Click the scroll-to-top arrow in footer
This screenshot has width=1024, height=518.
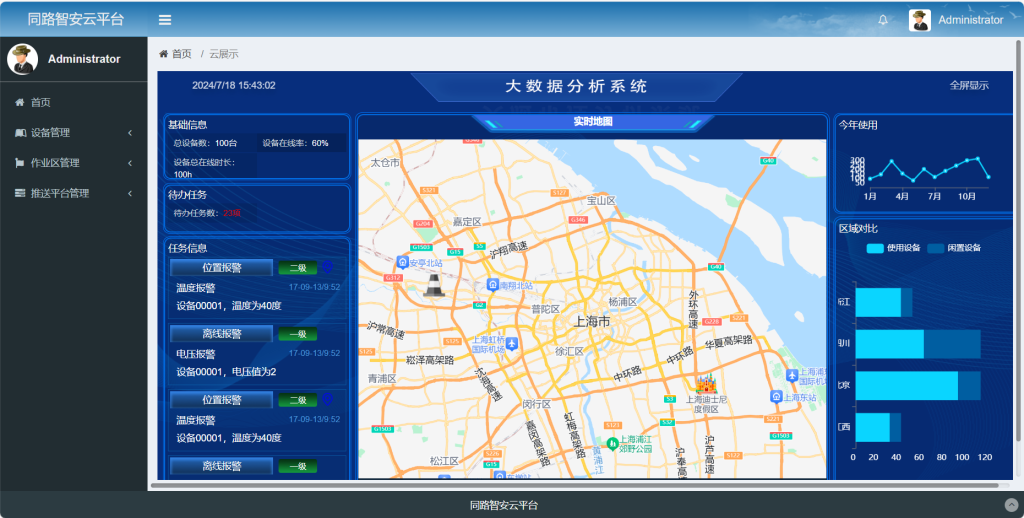tap(1011, 505)
